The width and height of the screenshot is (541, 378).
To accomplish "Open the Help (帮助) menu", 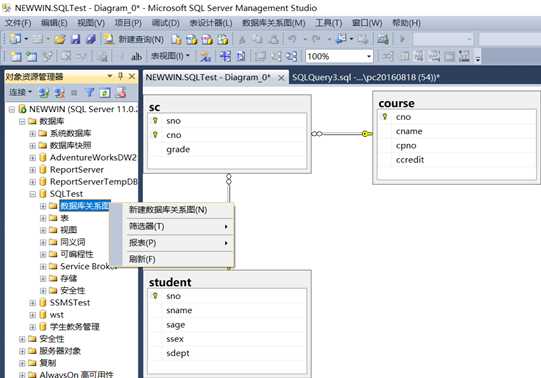I will click(406, 23).
